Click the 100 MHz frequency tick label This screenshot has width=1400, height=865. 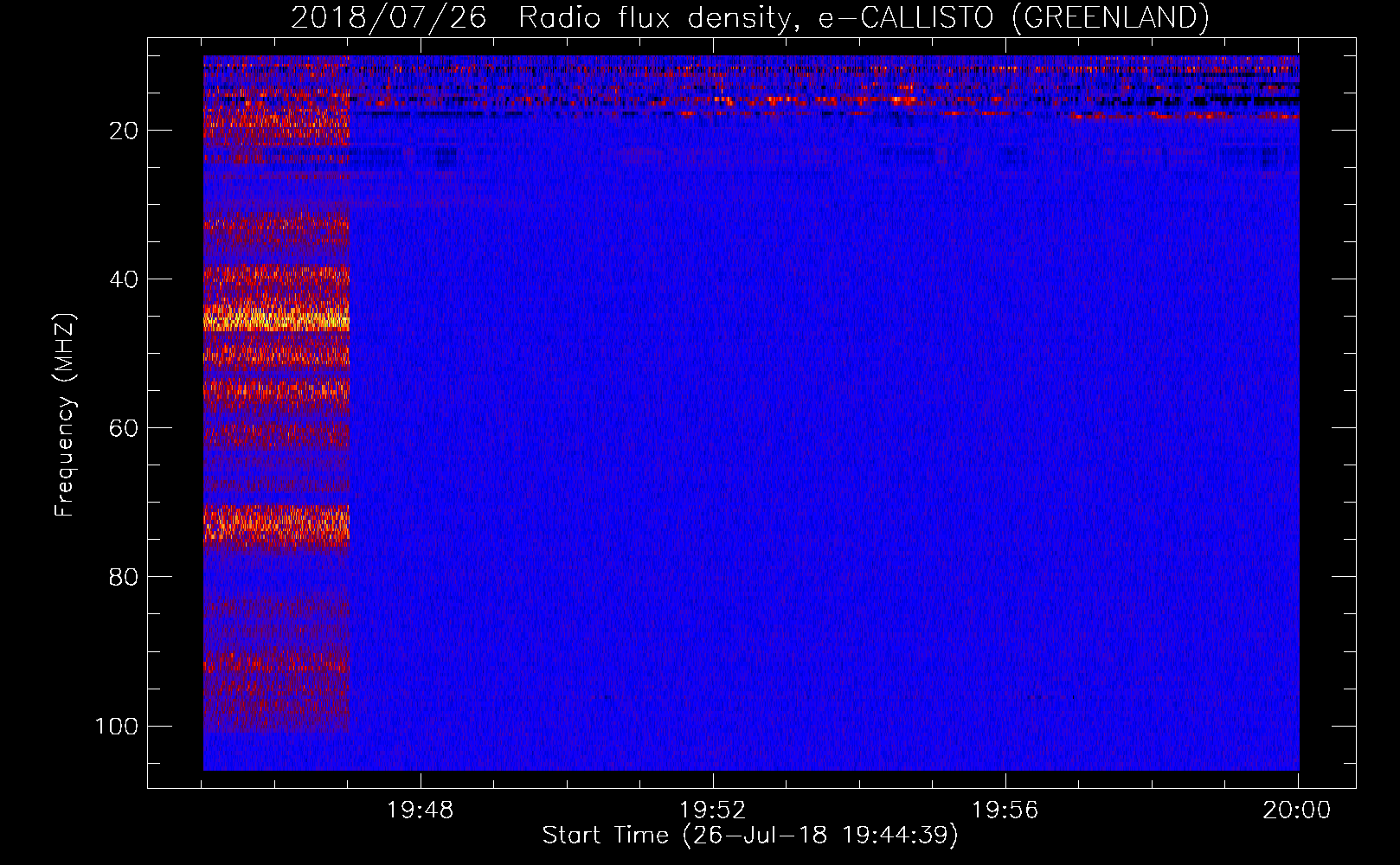click(117, 726)
